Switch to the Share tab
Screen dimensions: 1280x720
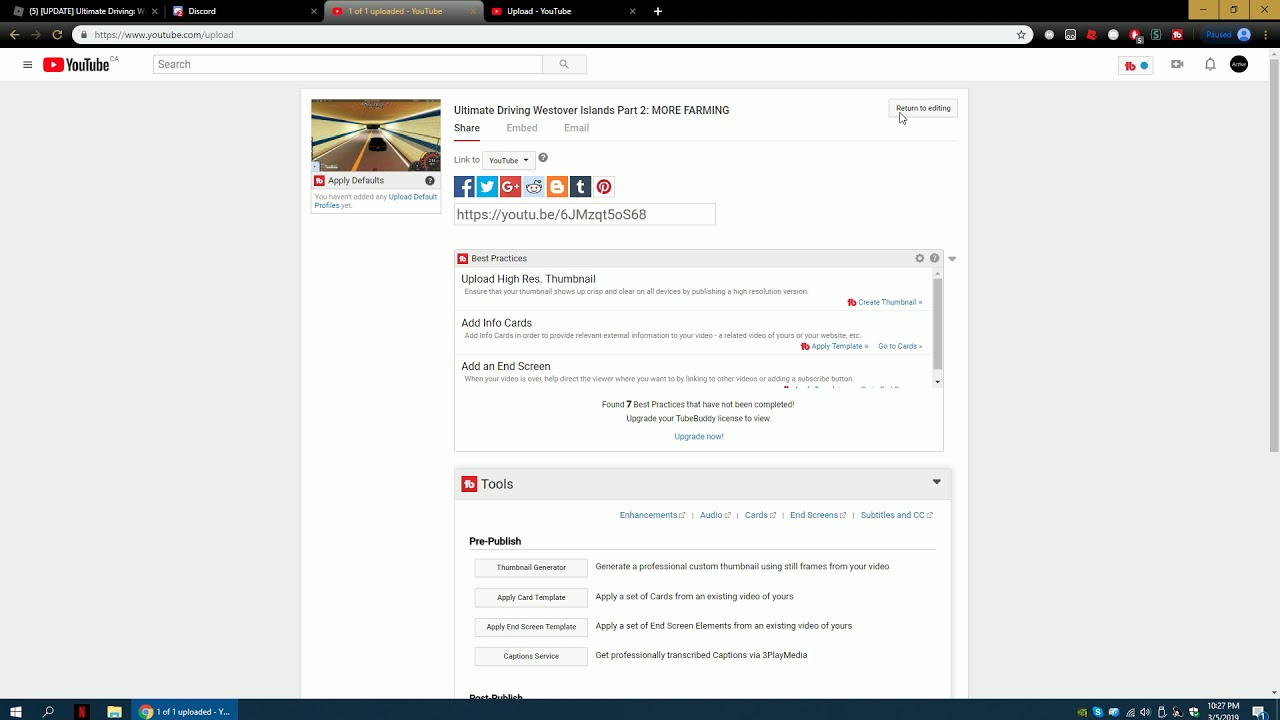(467, 128)
